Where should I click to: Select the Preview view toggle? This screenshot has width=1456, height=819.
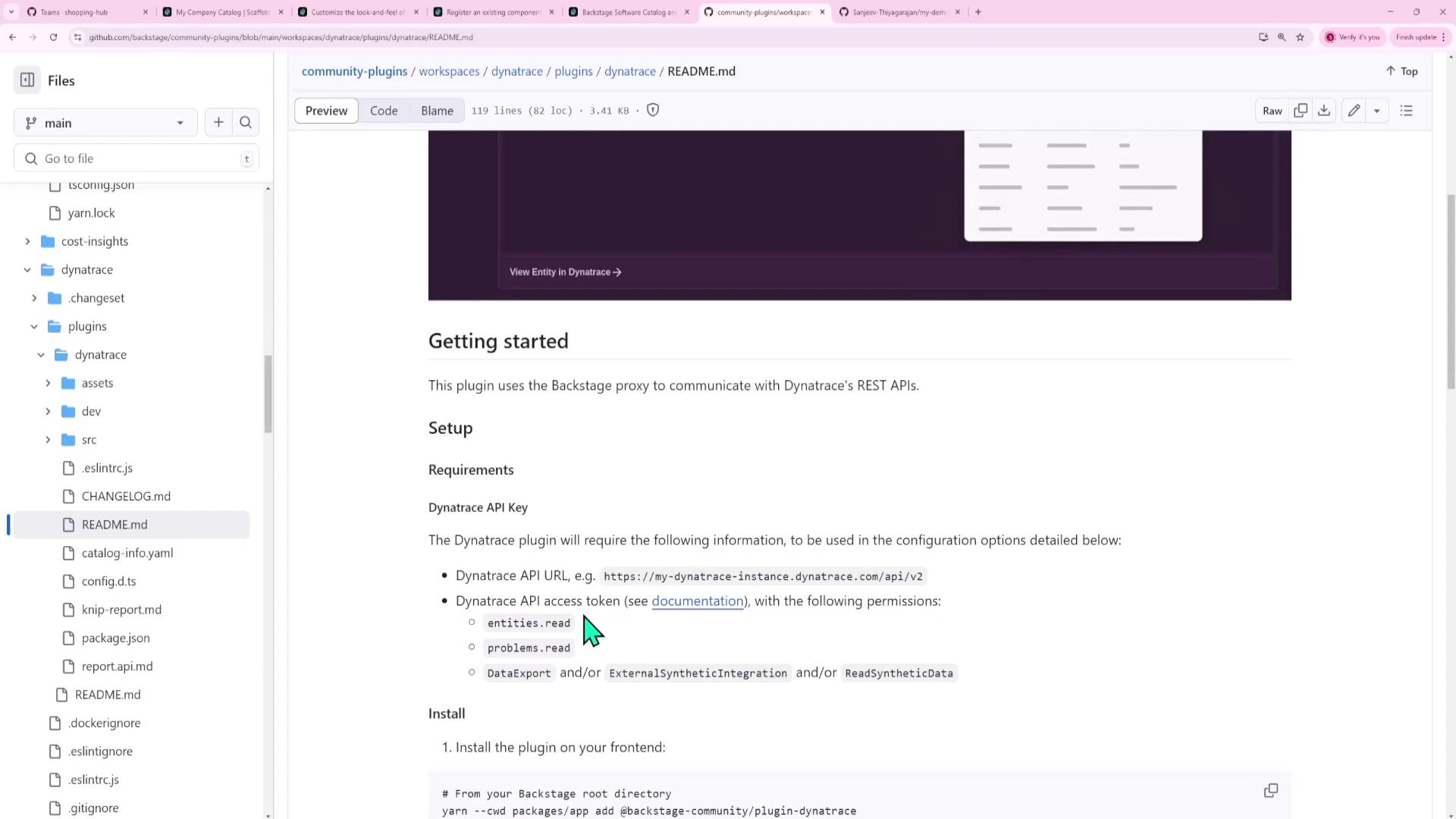[326, 111]
